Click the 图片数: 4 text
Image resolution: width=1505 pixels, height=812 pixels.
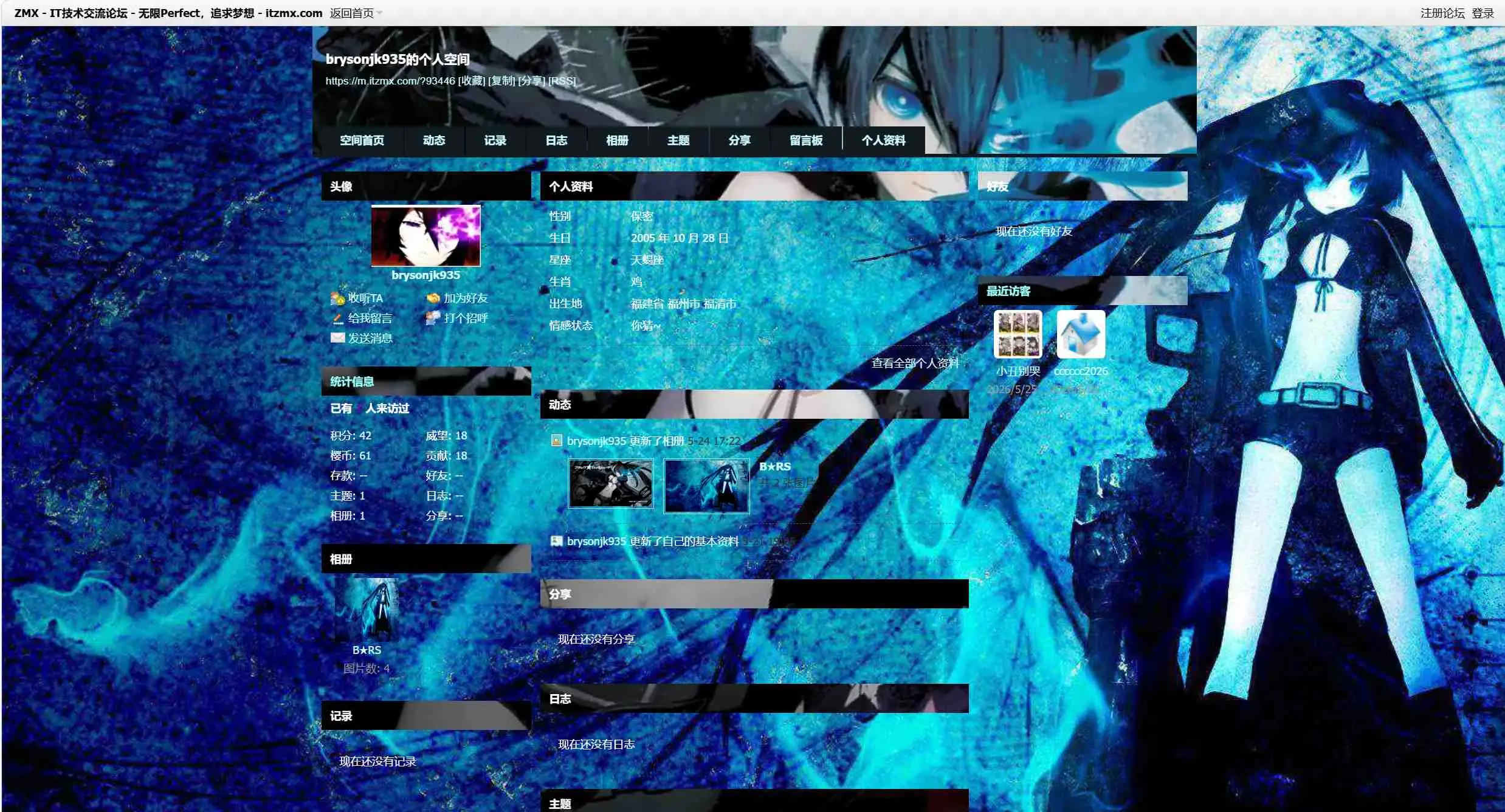367,668
